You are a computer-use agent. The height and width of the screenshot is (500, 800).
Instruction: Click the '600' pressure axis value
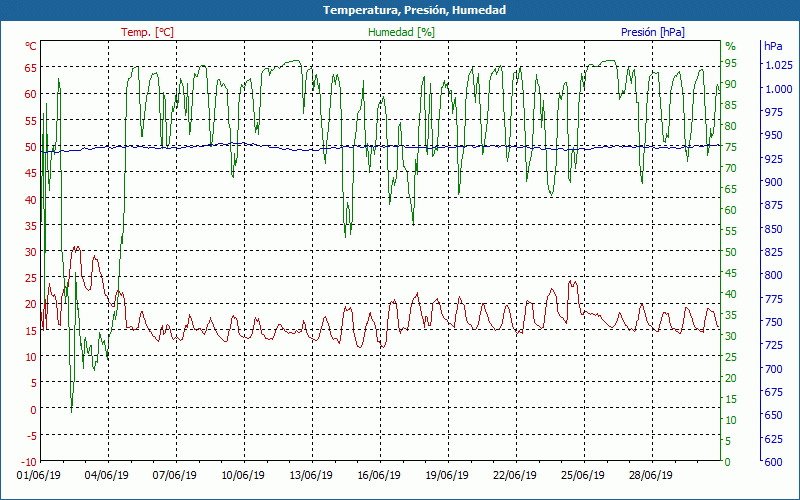(x=773, y=462)
